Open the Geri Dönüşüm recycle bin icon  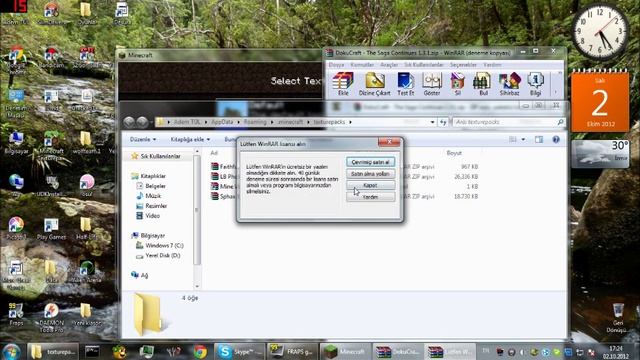click(x=617, y=318)
